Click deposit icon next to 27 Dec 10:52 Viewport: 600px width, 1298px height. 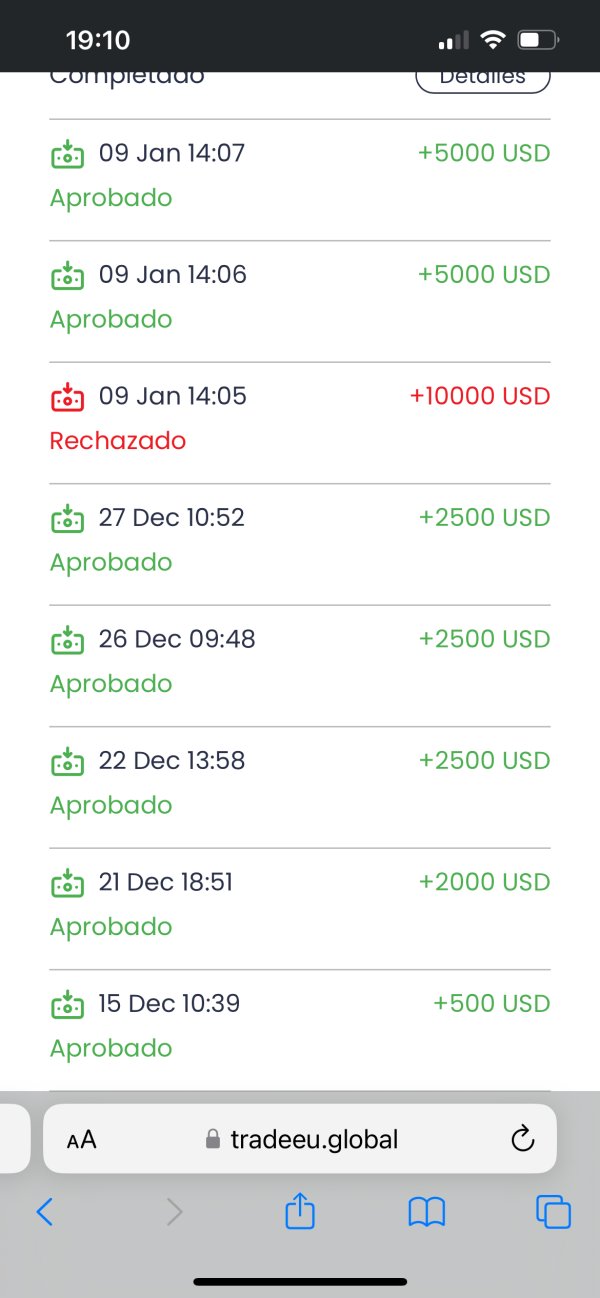67,518
